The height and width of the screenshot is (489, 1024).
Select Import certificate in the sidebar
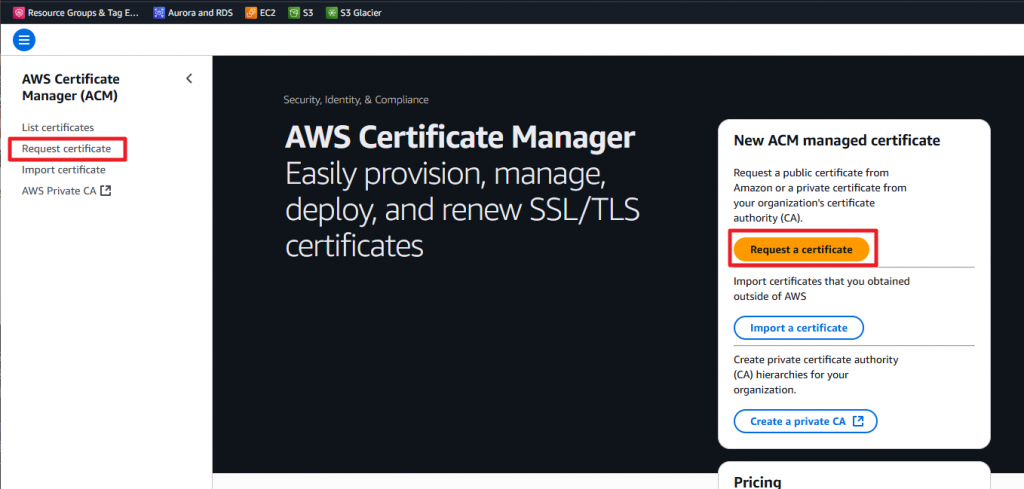(x=63, y=170)
